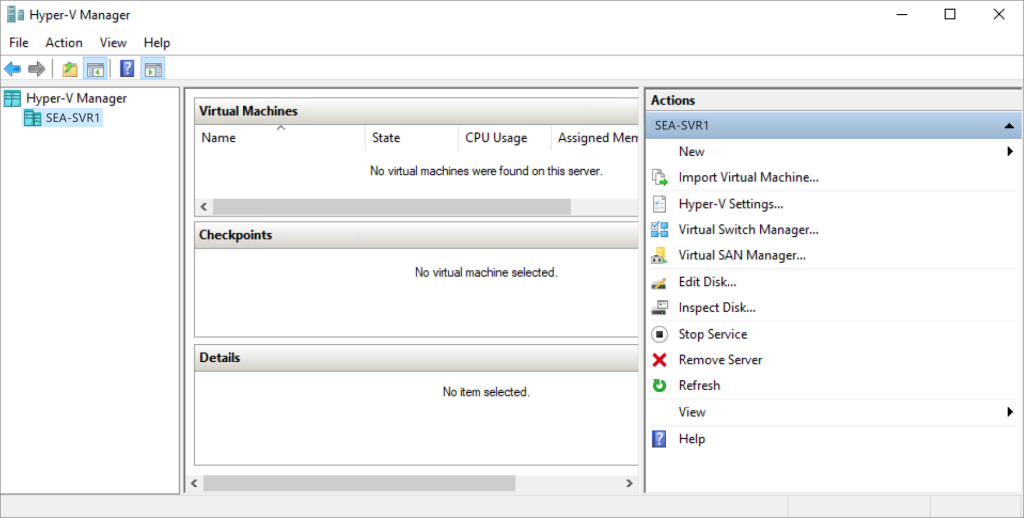Click the Virtual Machines list scroll-left arrow
This screenshot has width=1024, height=518.
tap(204, 207)
